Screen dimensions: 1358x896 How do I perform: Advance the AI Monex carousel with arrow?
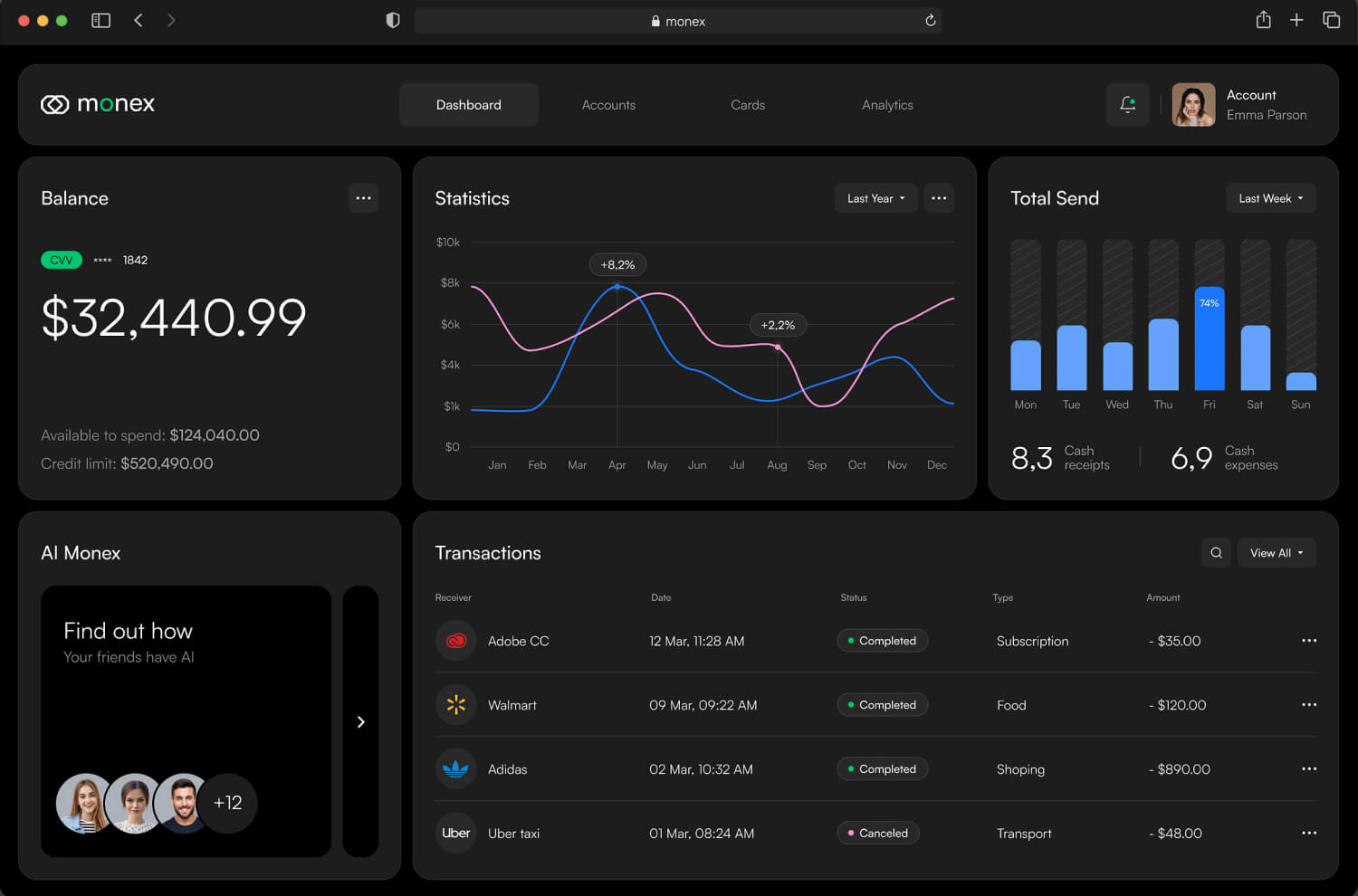coord(360,721)
